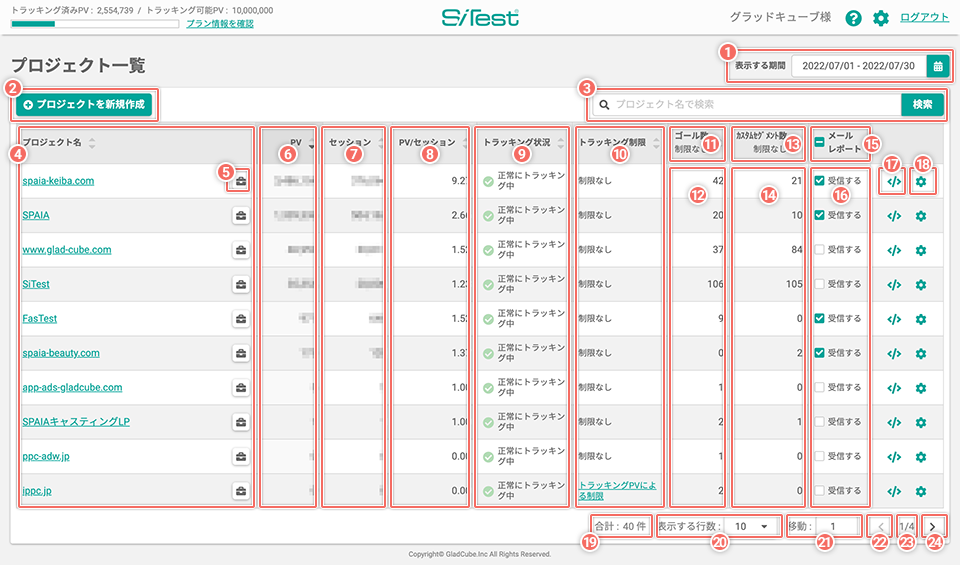Uncheck 受信する for FasTest row

819,318
